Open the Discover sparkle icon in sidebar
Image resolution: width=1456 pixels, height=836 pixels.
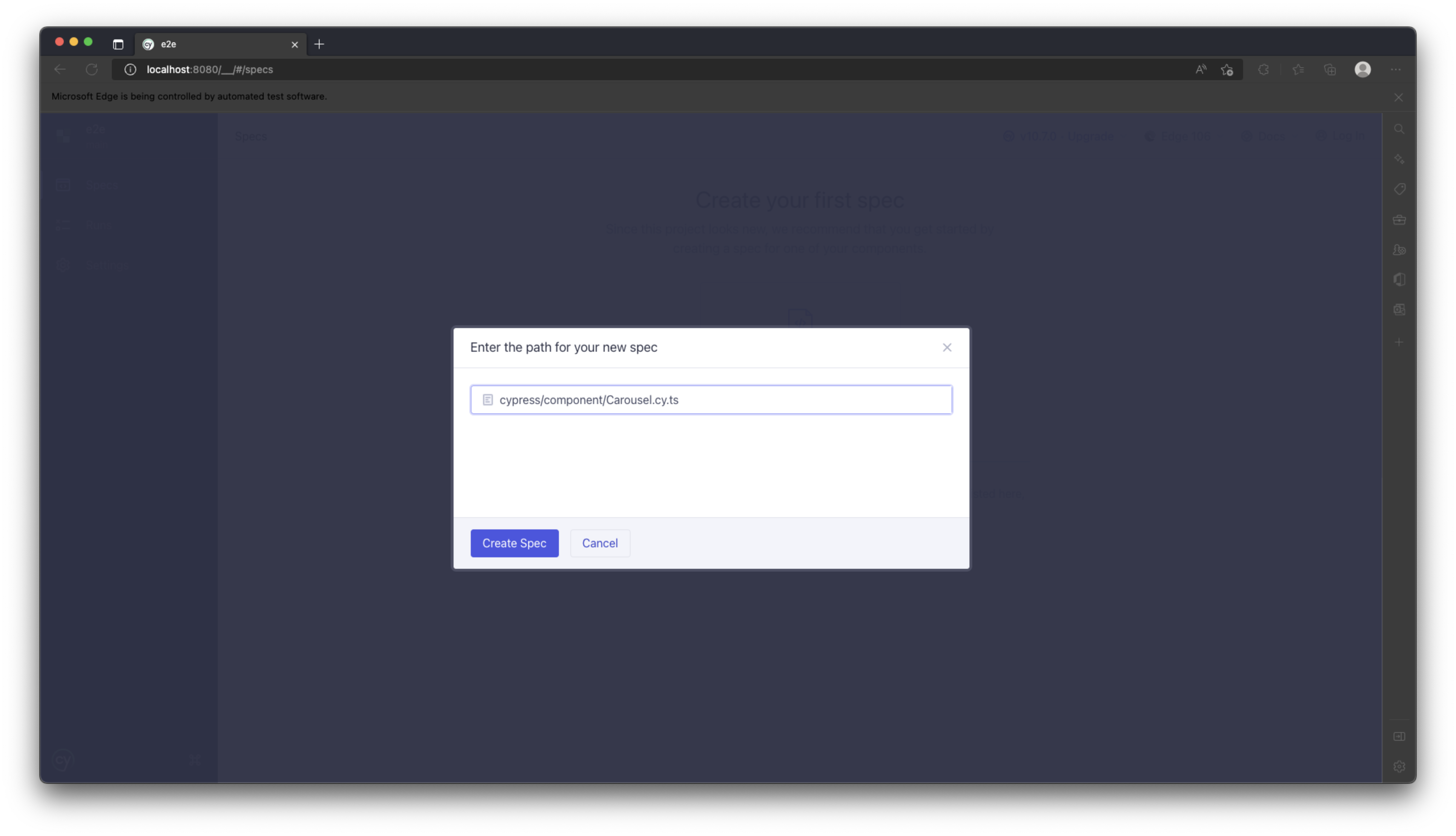tap(1399, 159)
